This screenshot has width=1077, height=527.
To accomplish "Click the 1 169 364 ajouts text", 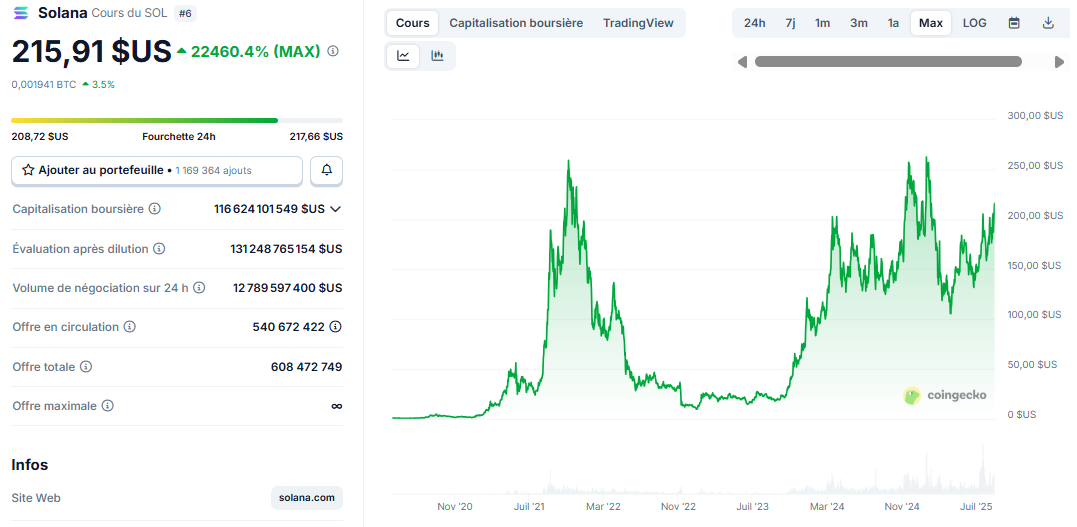I will 213,170.
